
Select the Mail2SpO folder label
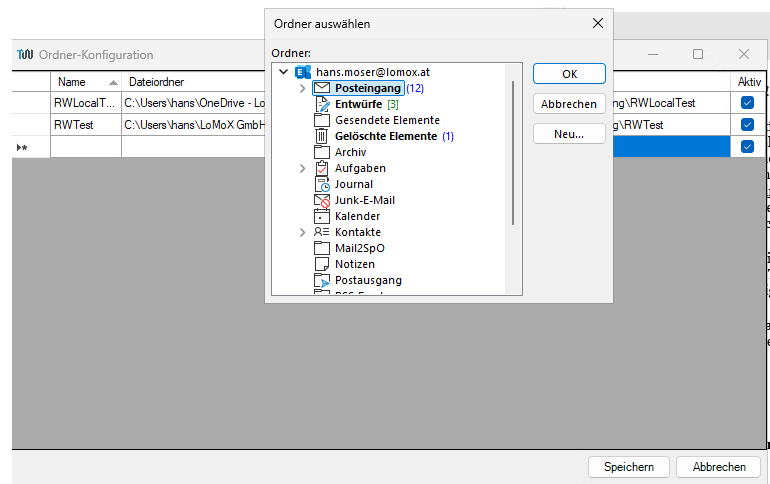click(359, 248)
